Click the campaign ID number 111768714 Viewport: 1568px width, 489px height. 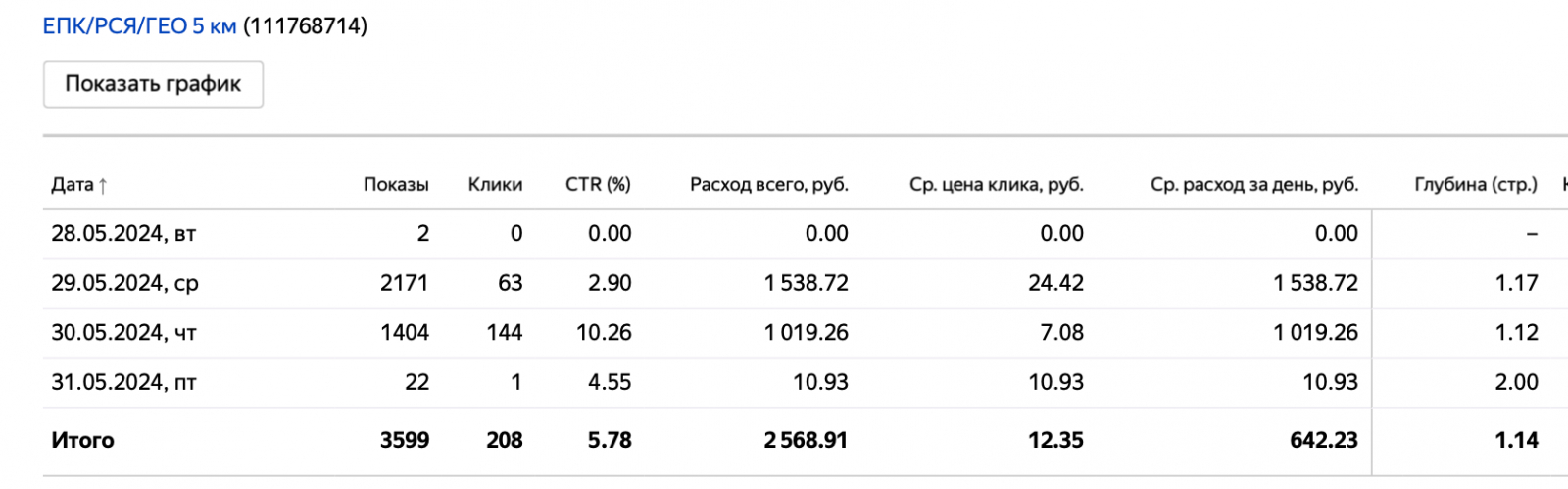click(305, 26)
